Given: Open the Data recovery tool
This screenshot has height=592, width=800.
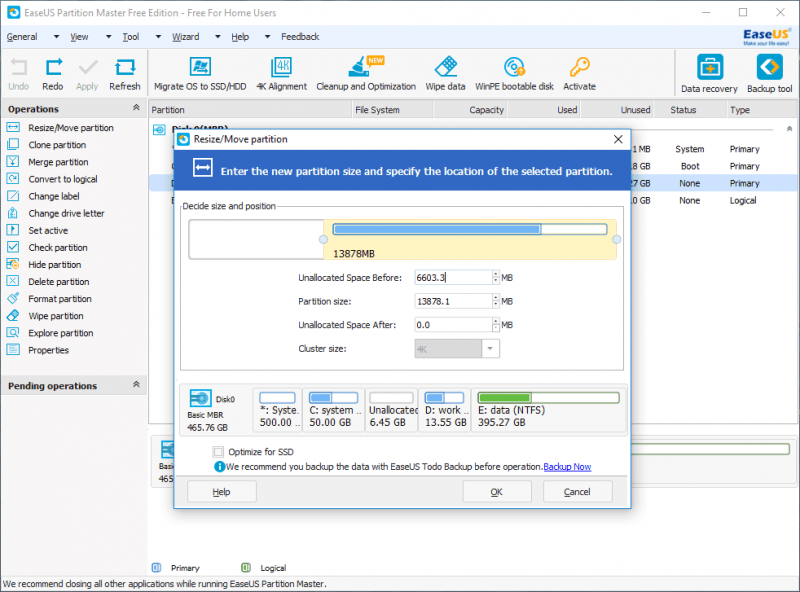Looking at the screenshot, I should 709,71.
